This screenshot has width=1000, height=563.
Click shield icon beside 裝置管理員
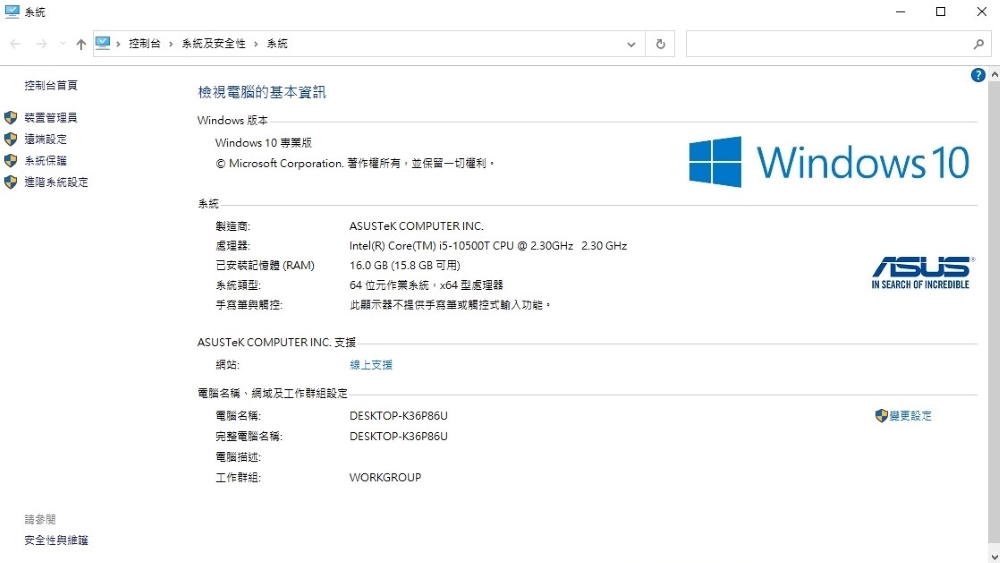(x=10, y=117)
